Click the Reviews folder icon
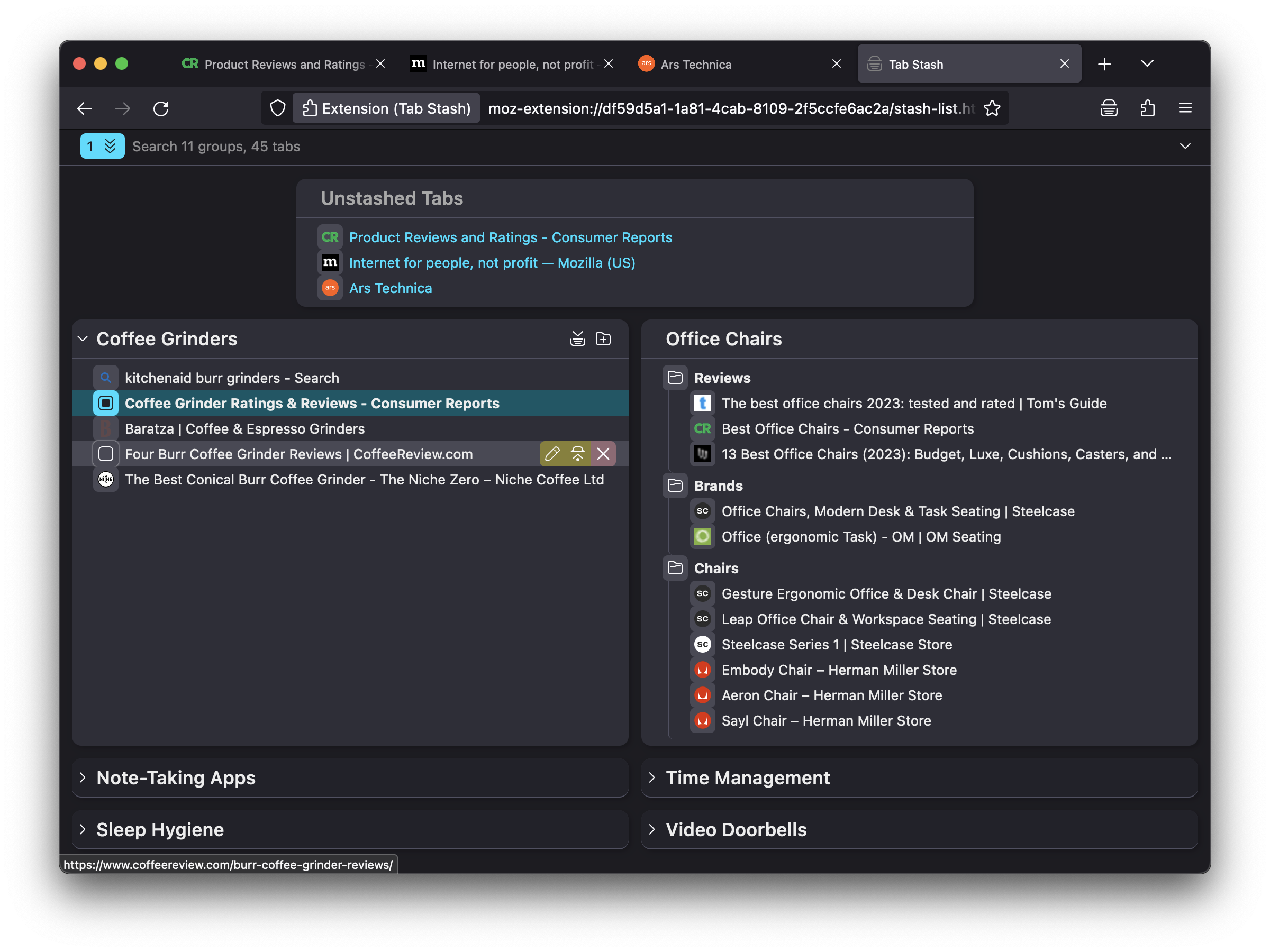The image size is (1270, 952). click(x=675, y=378)
